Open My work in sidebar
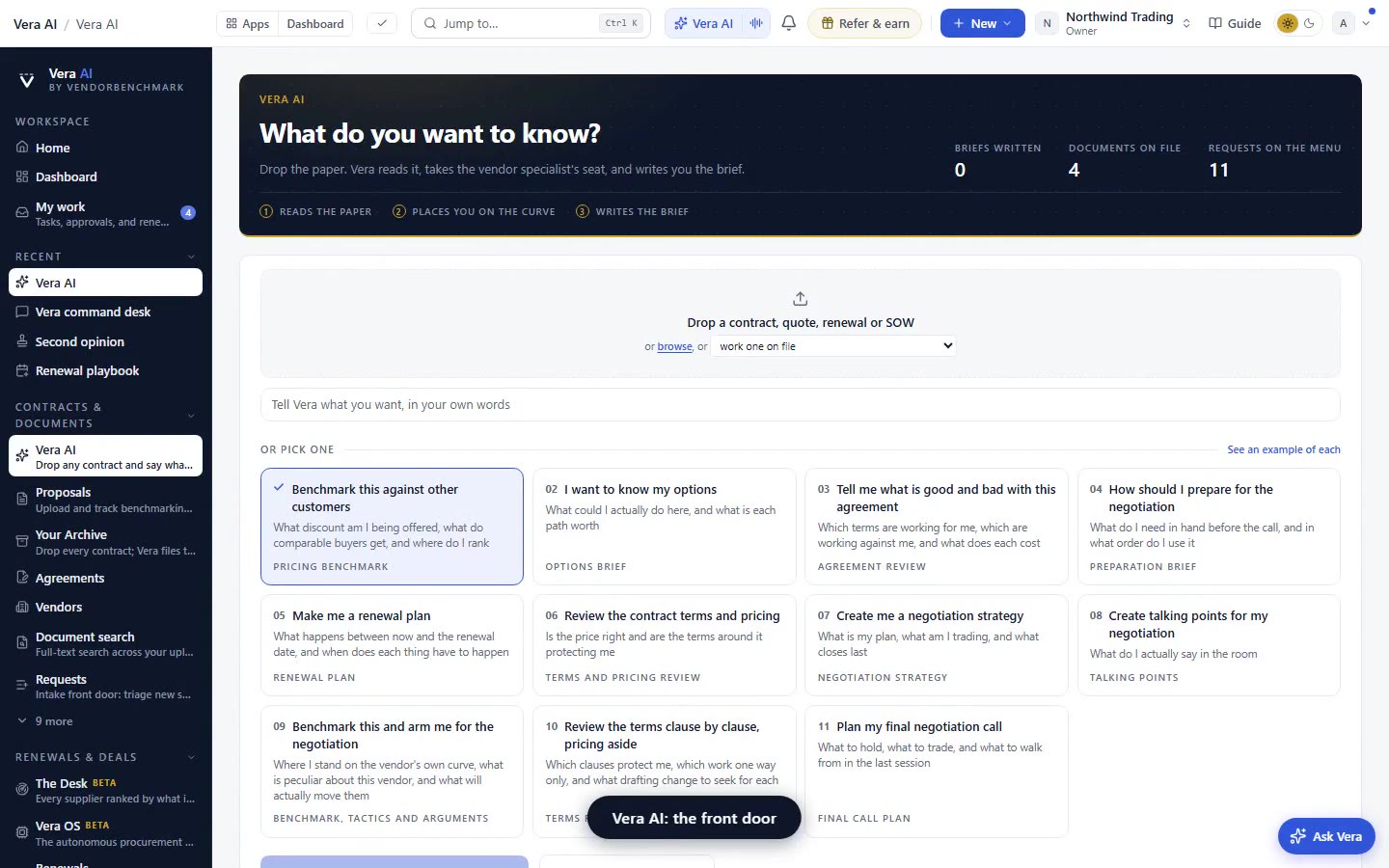This screenshot has height=868, width=1389. (105, 213)
